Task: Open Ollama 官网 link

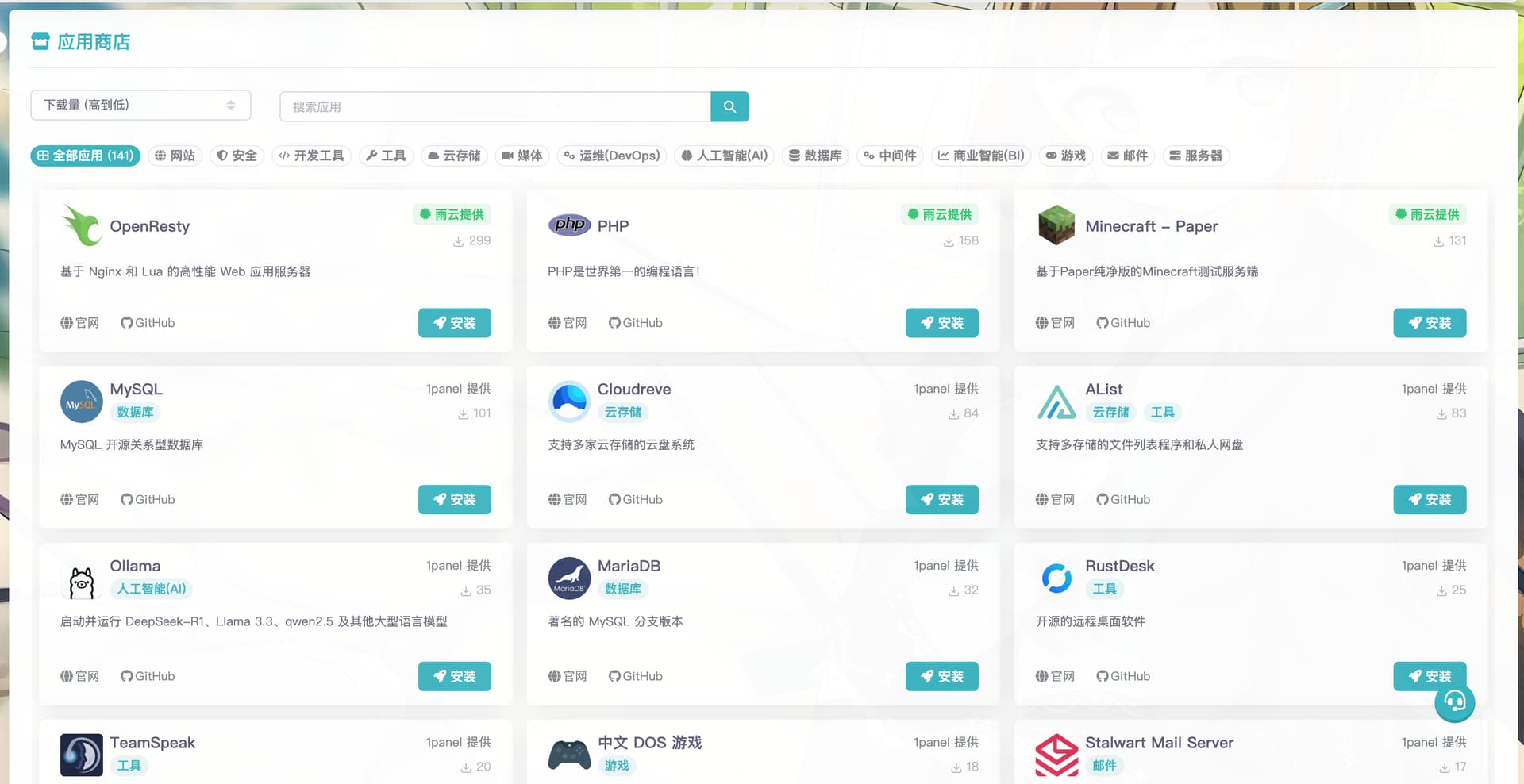Action: click(x=80, y=676)
